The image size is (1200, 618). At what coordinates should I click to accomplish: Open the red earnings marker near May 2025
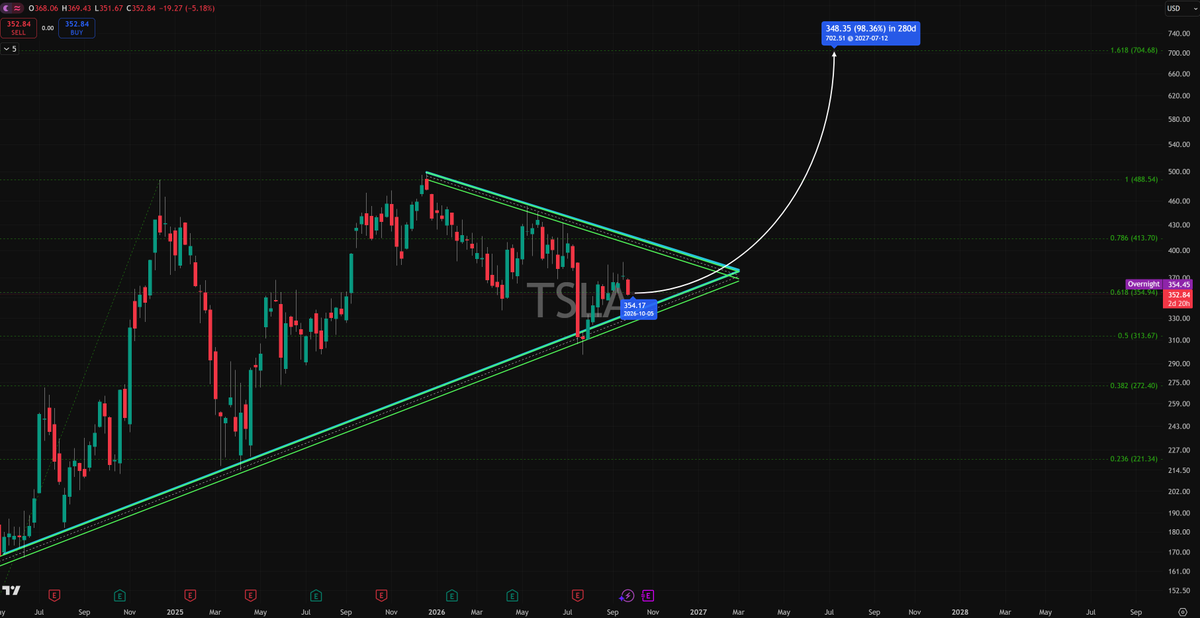pyautogui.click(x=250, y=594)
